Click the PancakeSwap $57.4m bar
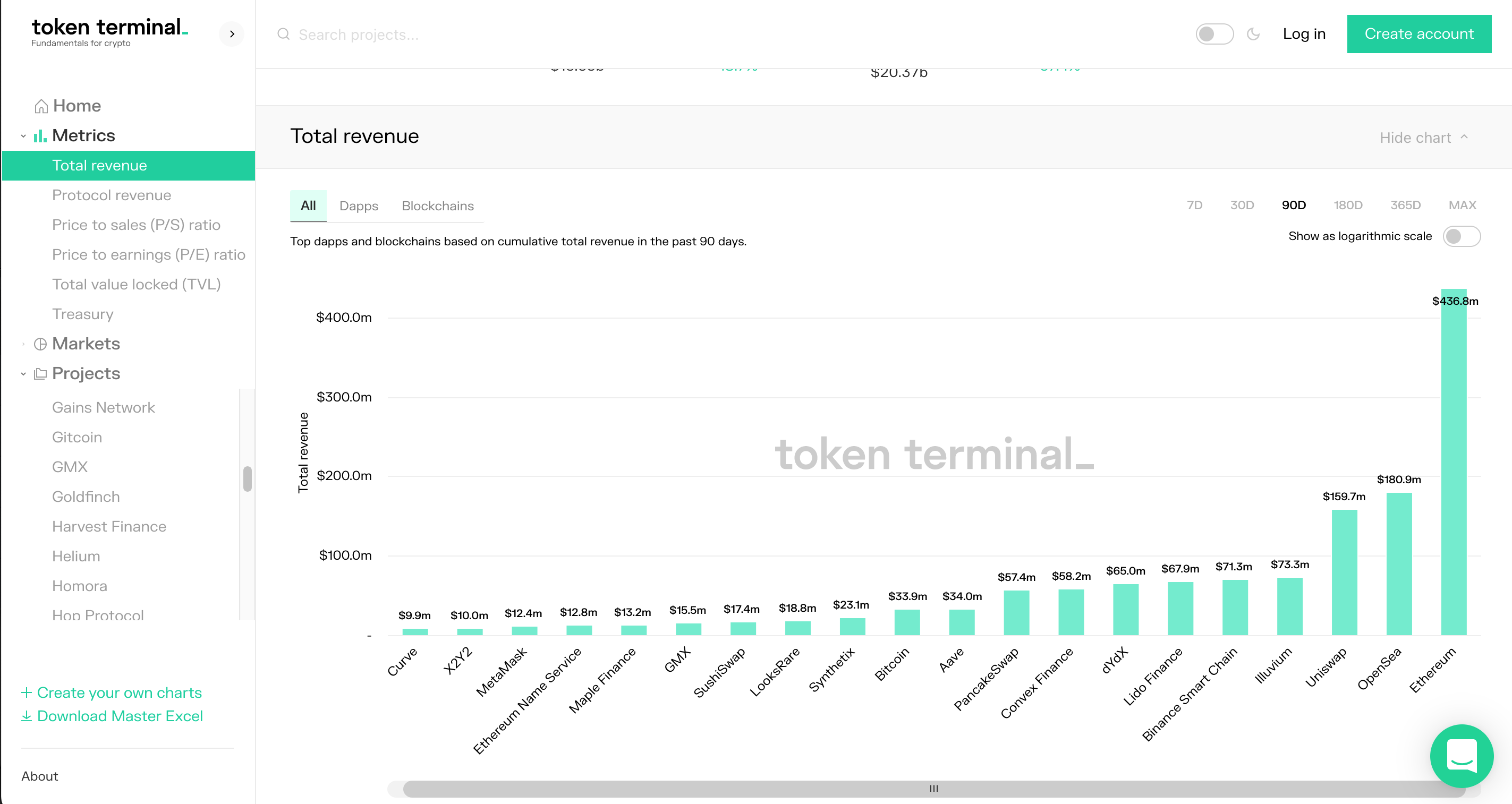 [1017, 613]
